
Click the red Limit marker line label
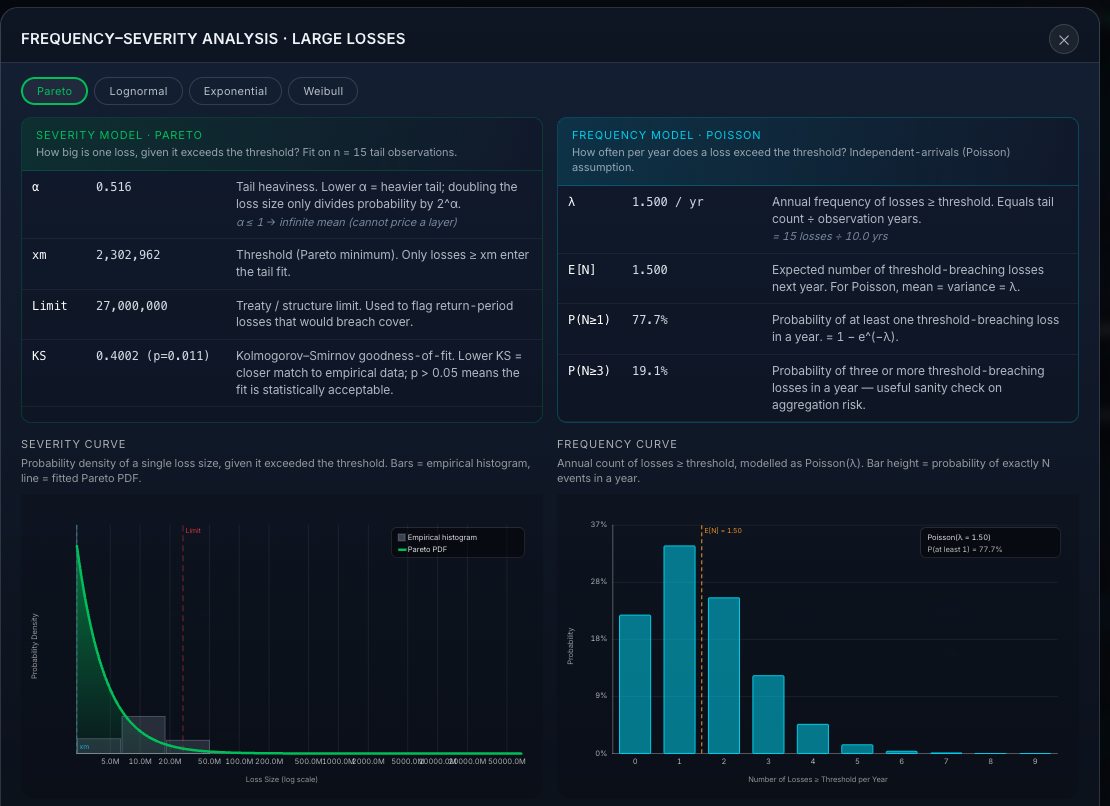click(x=193, y=531)
